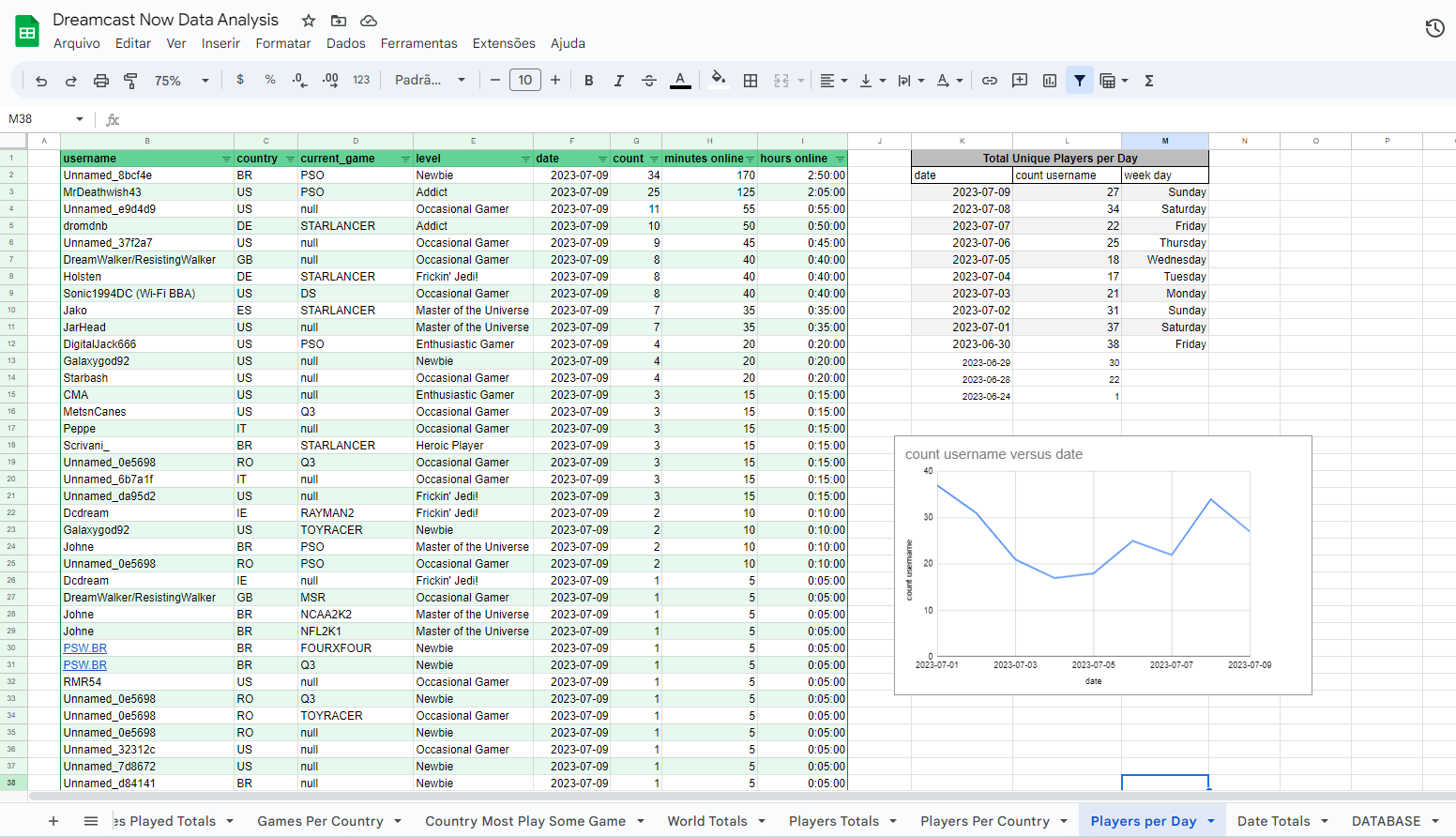Image resolution: width=1456 pixels, height=837 pixels.
Task: Select the paint format tool
Action: pos(130,81)
